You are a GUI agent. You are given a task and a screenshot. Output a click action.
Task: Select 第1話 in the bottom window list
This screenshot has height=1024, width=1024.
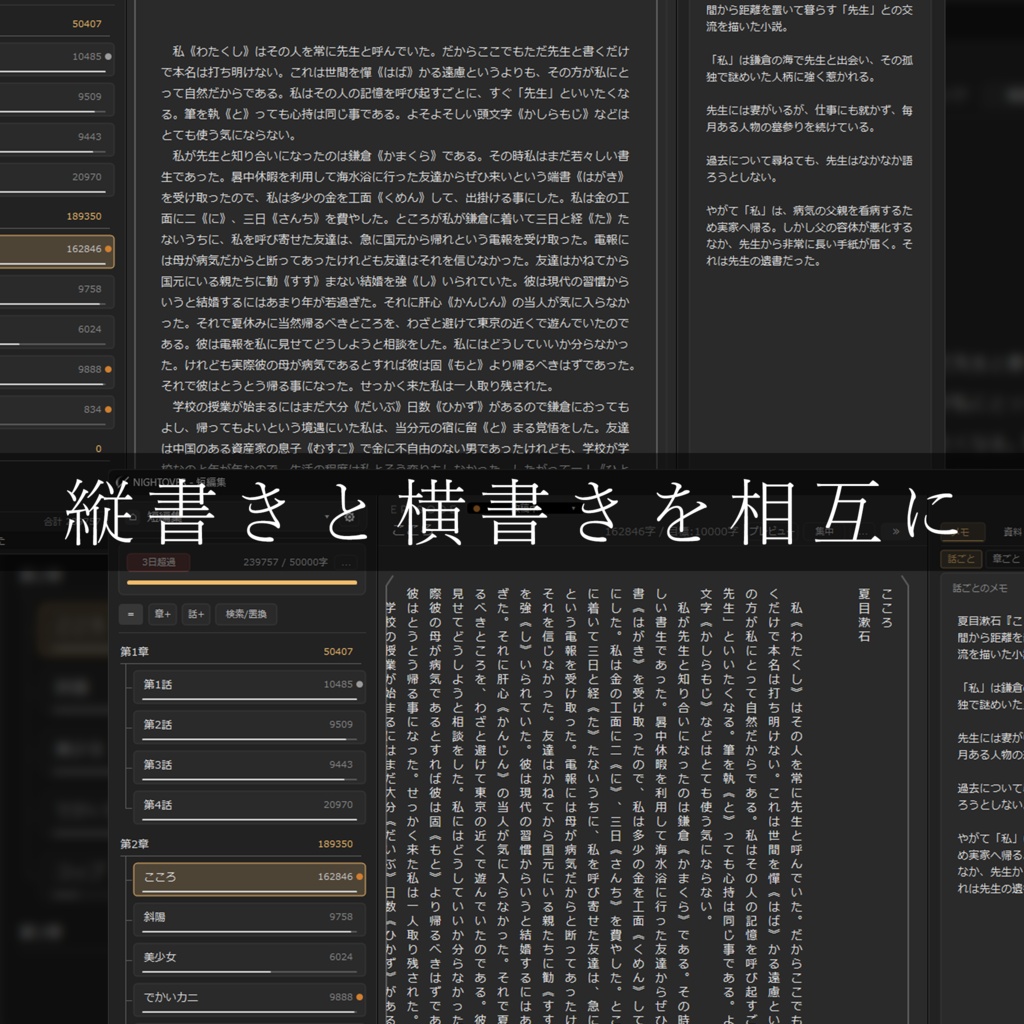(249, 686)
